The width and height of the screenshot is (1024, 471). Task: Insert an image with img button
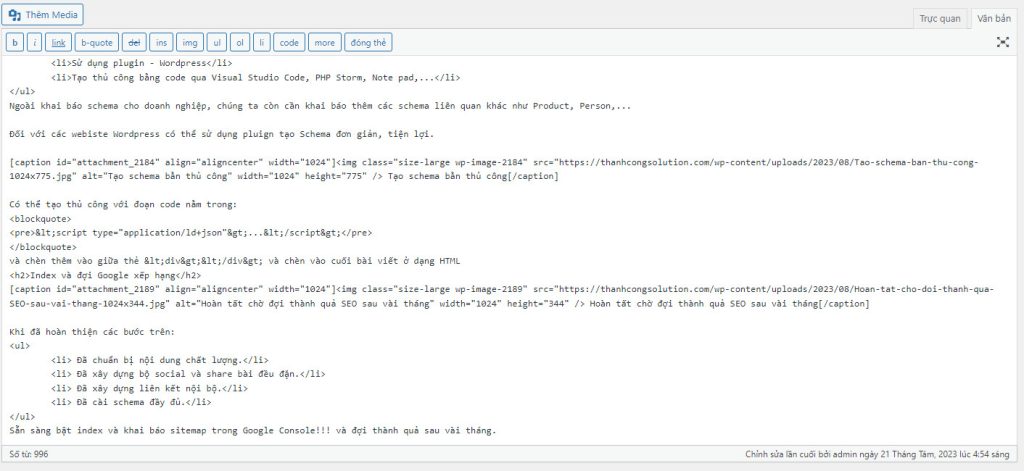click(x=189, y=42)
